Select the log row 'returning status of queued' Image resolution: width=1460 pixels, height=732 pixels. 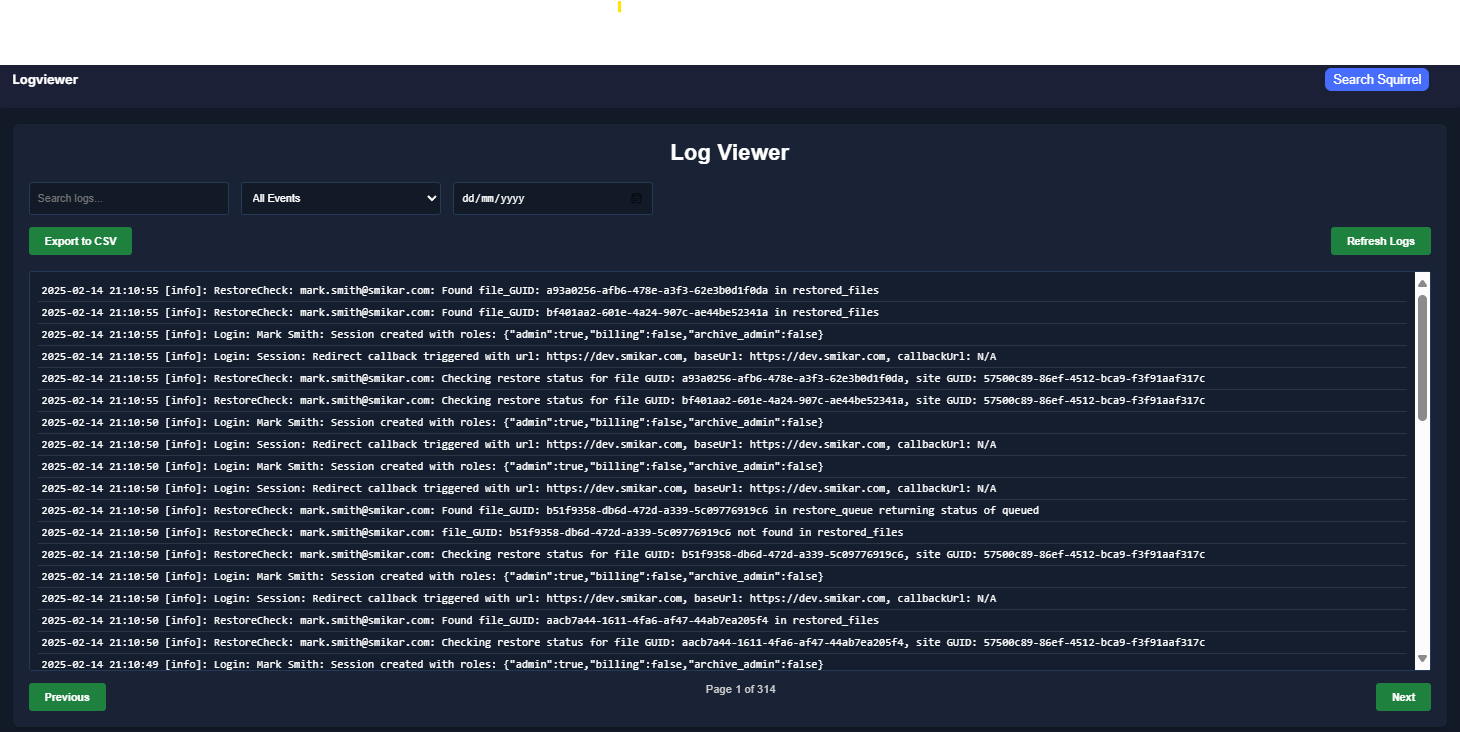coord(540,510)
